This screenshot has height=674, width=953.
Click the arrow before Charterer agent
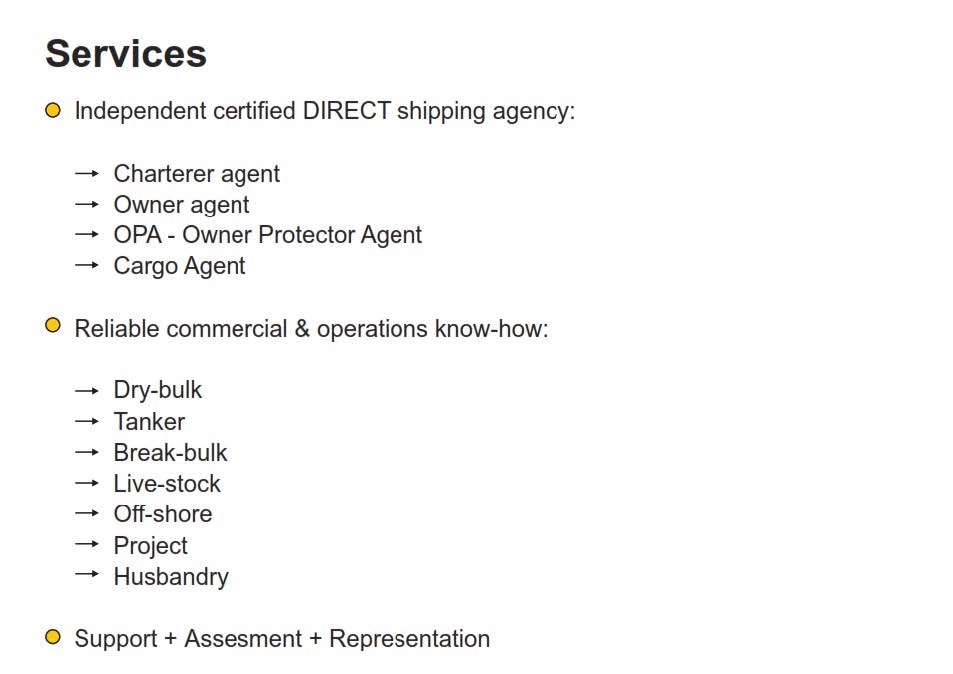(87, 174)
